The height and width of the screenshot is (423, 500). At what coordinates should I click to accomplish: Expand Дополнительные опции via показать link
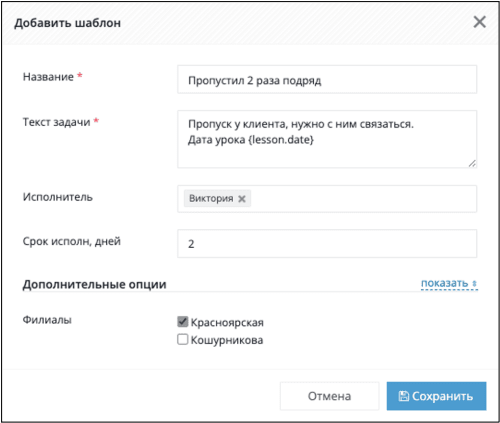tap(445, 283)
